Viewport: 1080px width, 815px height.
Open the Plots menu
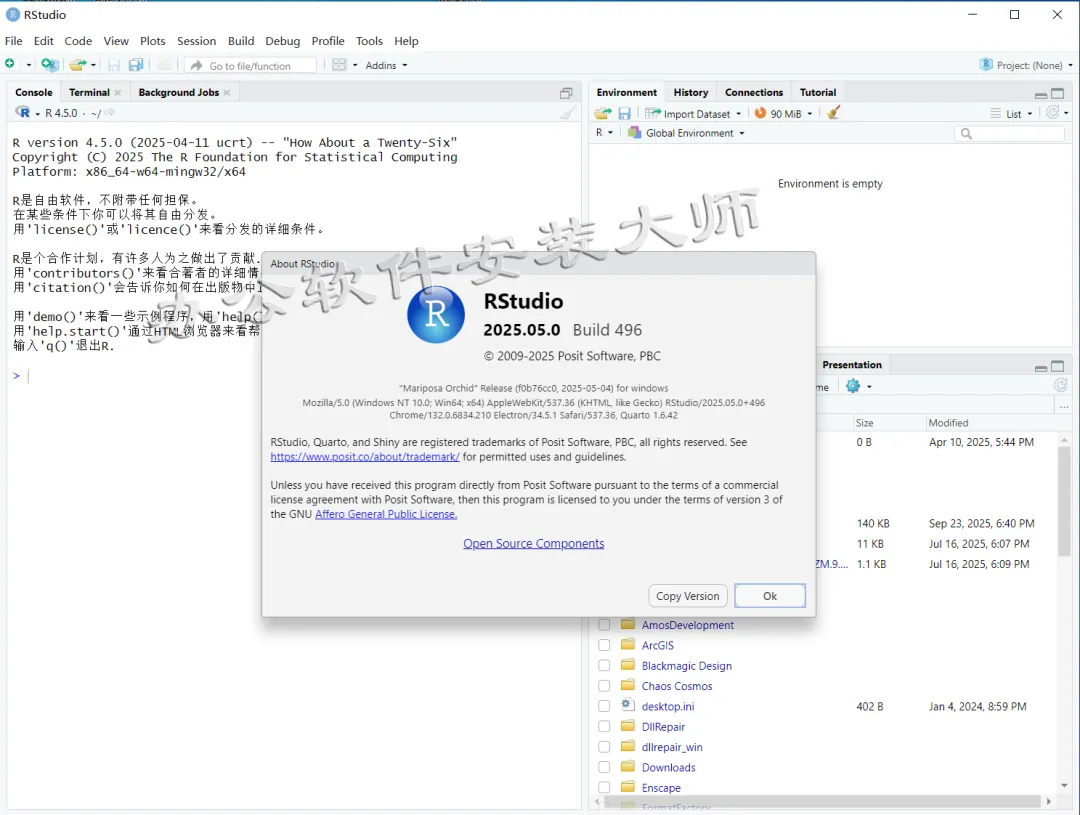click(153, 41)
